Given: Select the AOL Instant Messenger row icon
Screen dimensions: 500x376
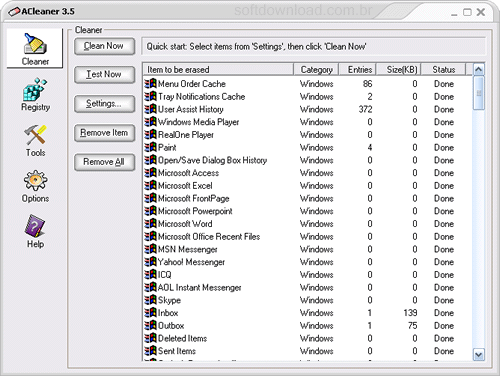Looking at the screenshot, I should pos(150,287).
